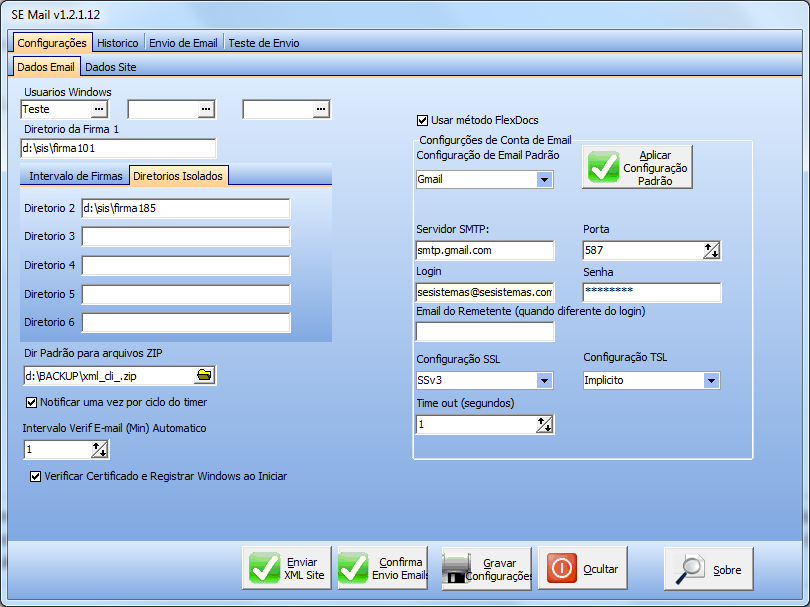The height and width of the screenshot is (607, 810).
Task: Disable Usar método FlexDocs checkbox
Action: tap(422, 120)
